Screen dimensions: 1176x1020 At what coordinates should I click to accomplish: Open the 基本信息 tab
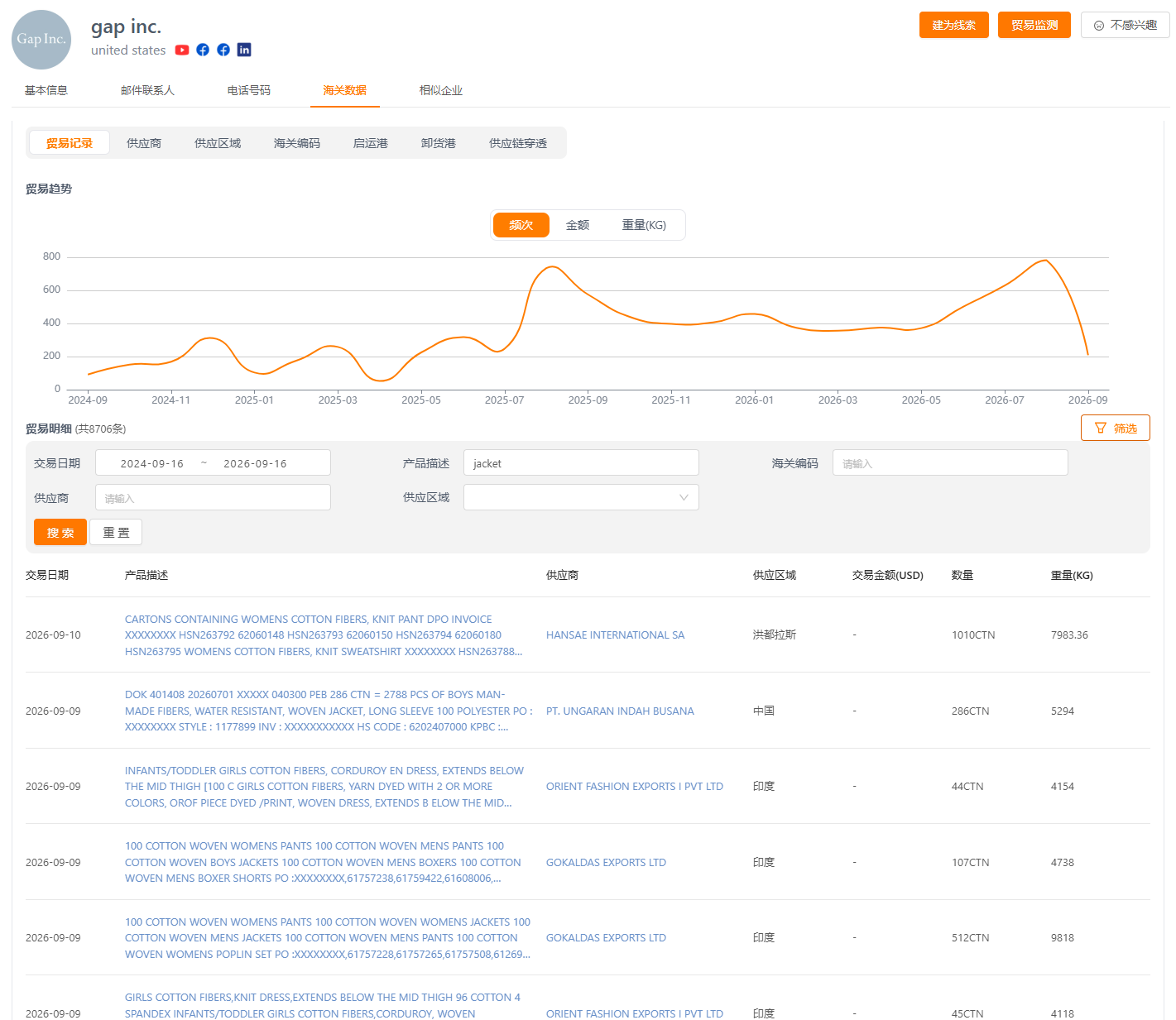tap(46, 90)
